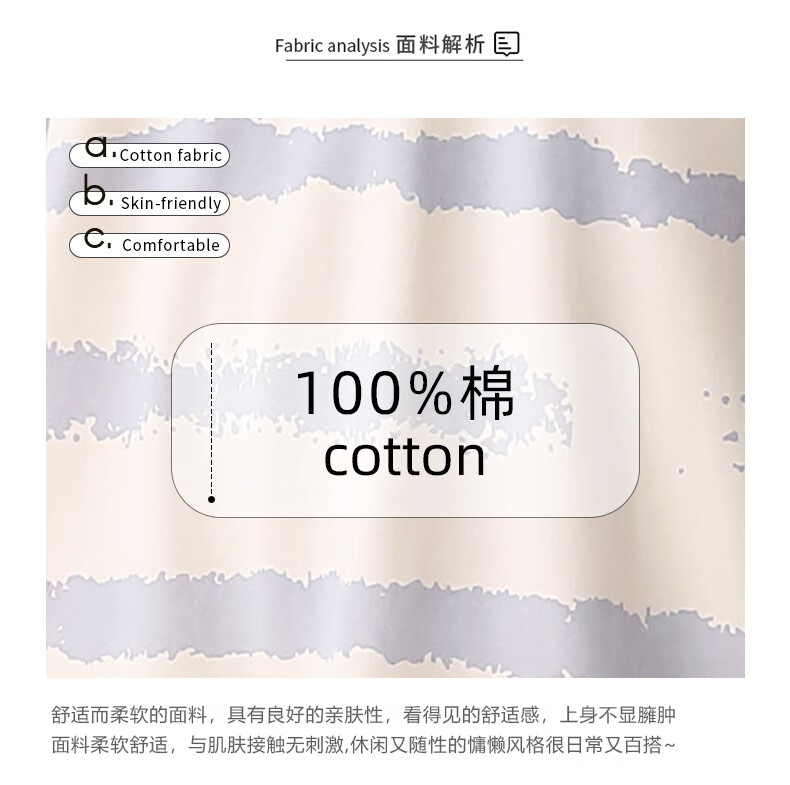Click the first description line starting 舒适而柔软

click(363, 714)
